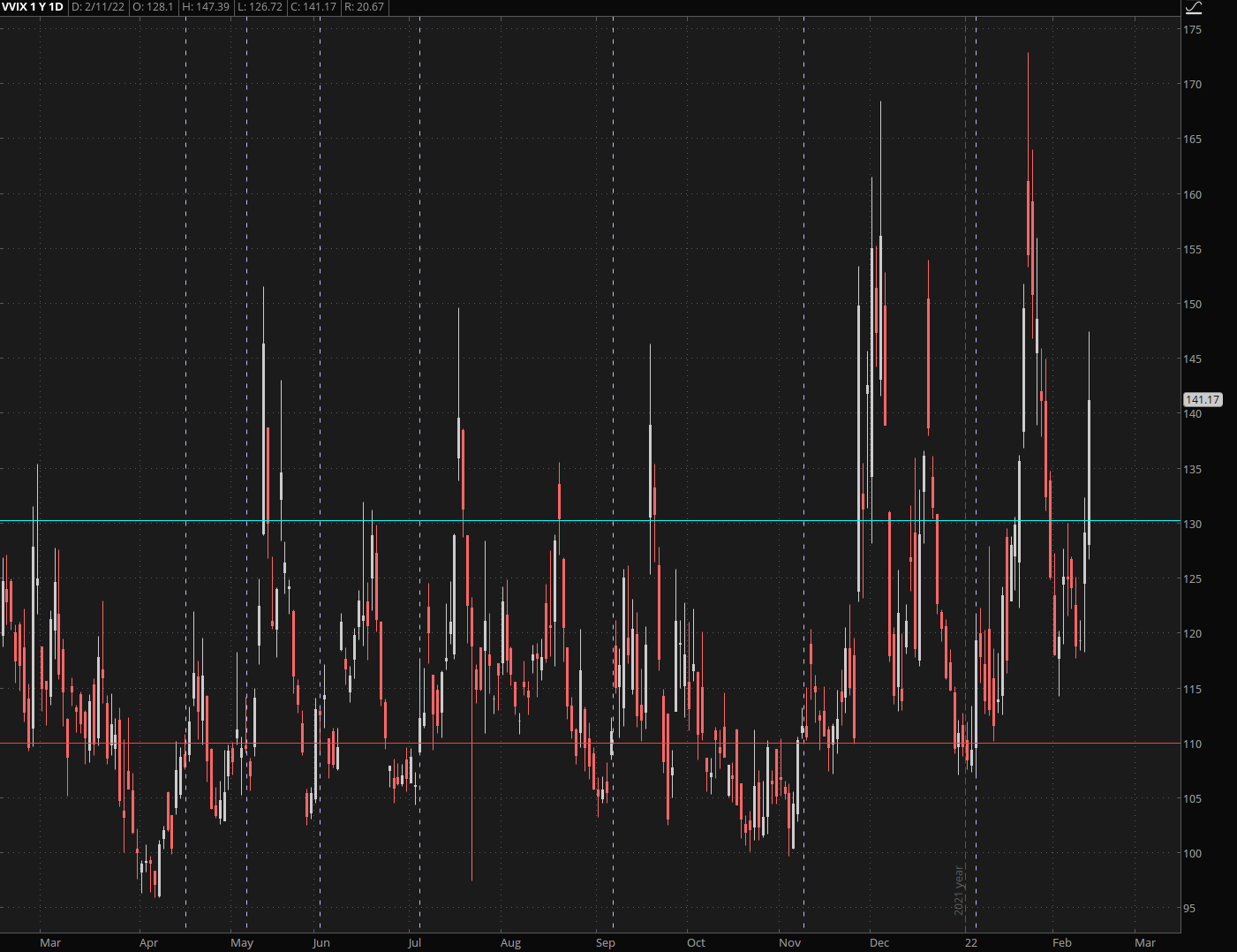Click the 150 price axis label
This screenshot has width=1237, height=952.
pyautogui.click(x=1193, y=305)
